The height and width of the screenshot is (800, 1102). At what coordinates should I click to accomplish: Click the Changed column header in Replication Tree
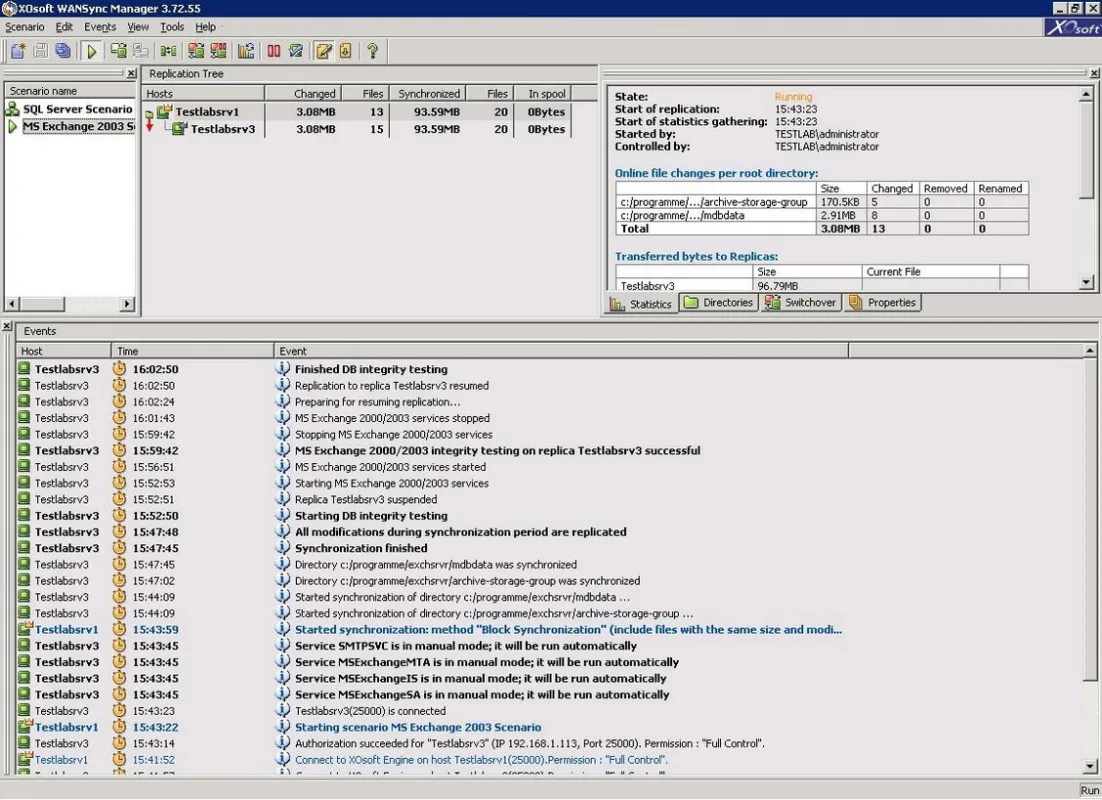click(303, 93)
